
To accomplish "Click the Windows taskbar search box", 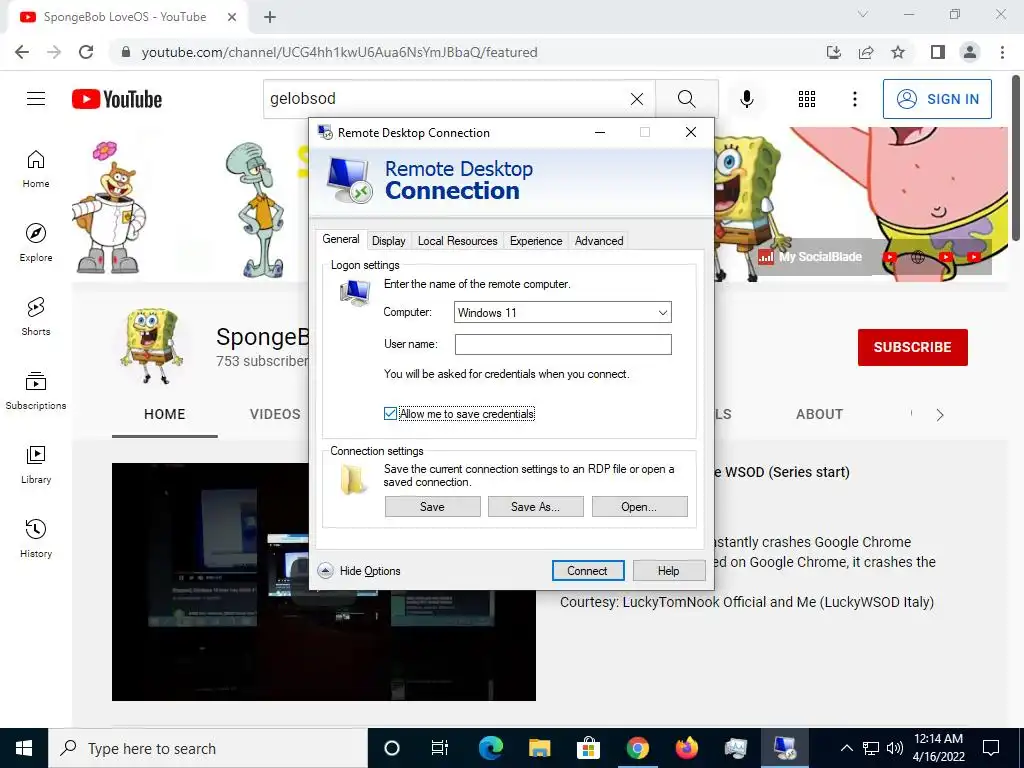I will coord(208,748).
